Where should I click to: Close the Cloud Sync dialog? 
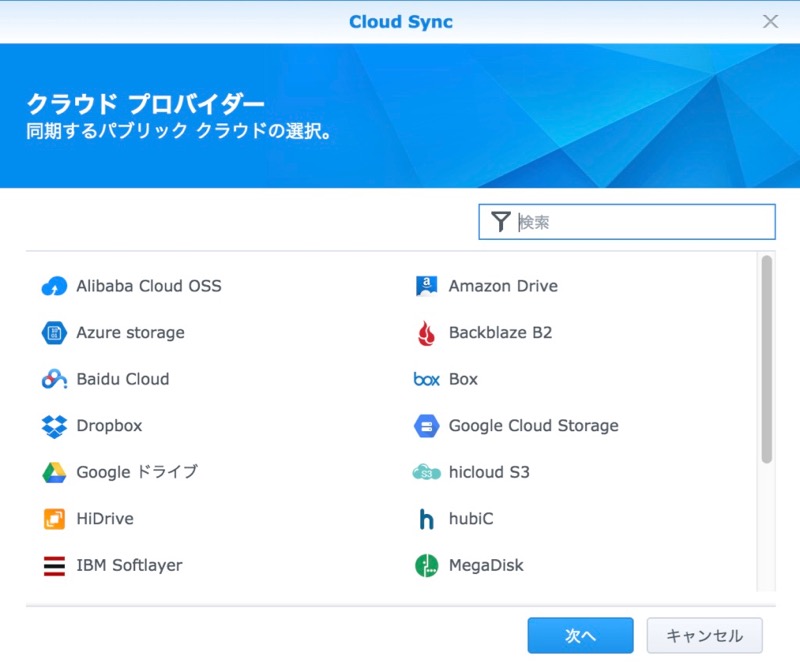tap(770, 21)
